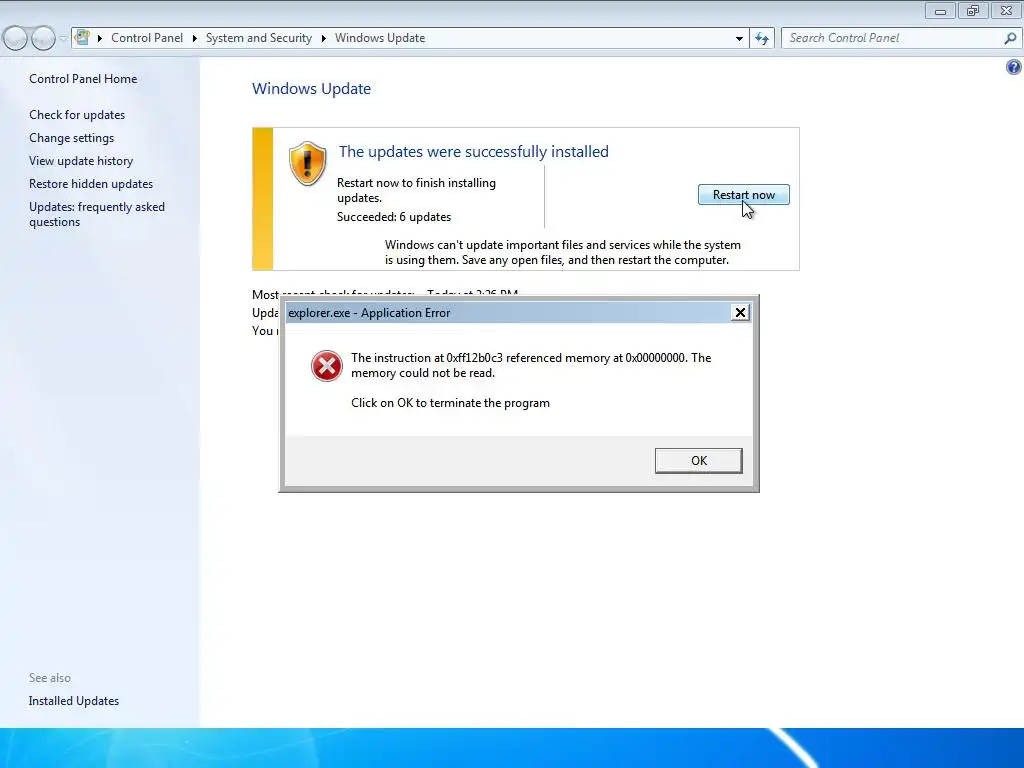
Task: Open Installed Updates link
Action: pyautogui.click(x=74, y=701)
